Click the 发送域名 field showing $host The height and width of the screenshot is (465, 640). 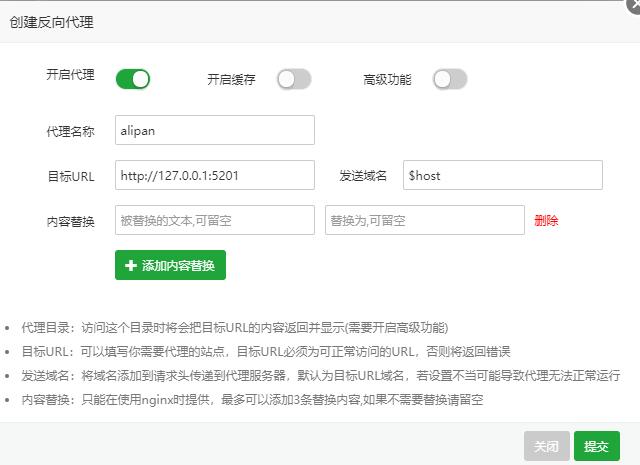[502, 175]
